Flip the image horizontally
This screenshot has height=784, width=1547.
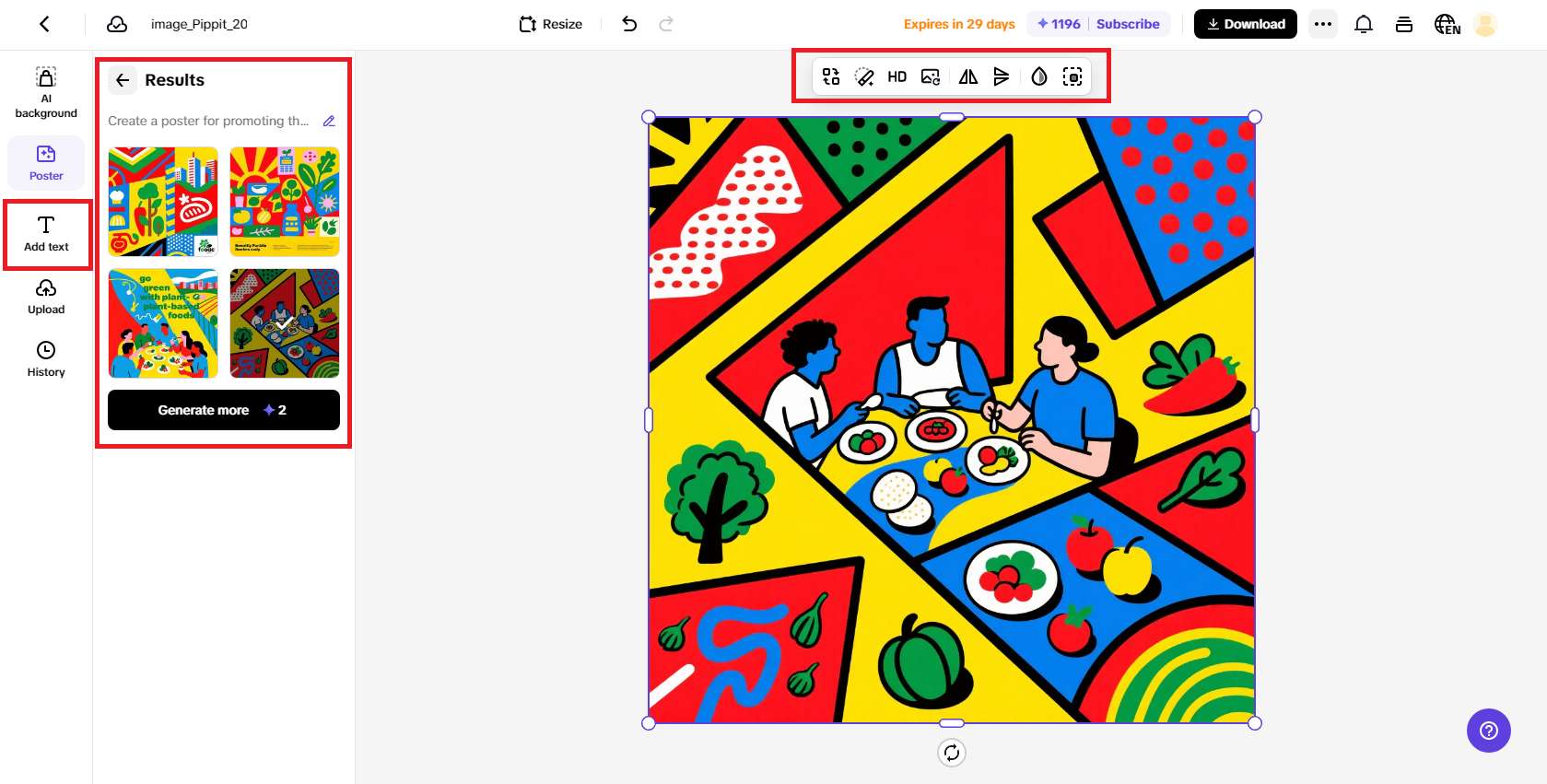[x=967, y=77]
